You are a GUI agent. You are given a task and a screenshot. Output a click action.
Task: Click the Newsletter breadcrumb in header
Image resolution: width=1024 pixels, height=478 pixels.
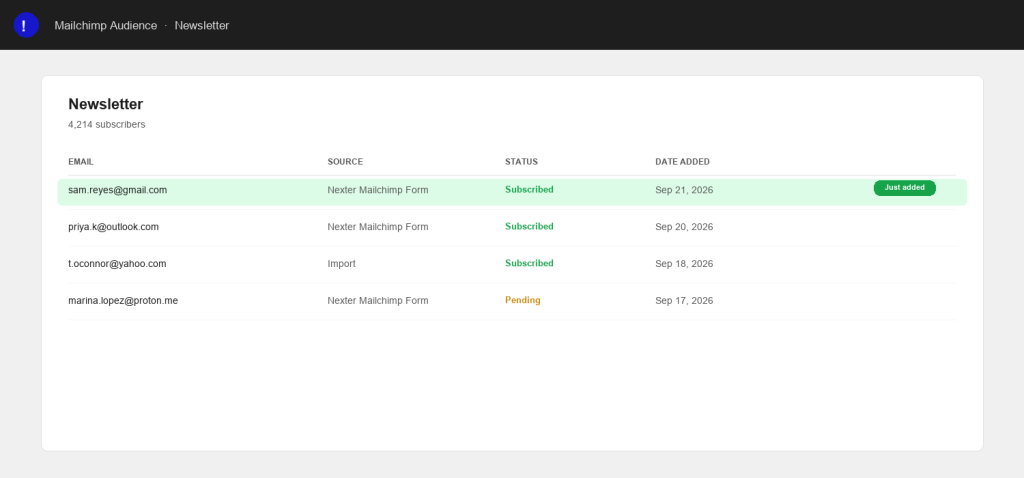tap(202, 25)
